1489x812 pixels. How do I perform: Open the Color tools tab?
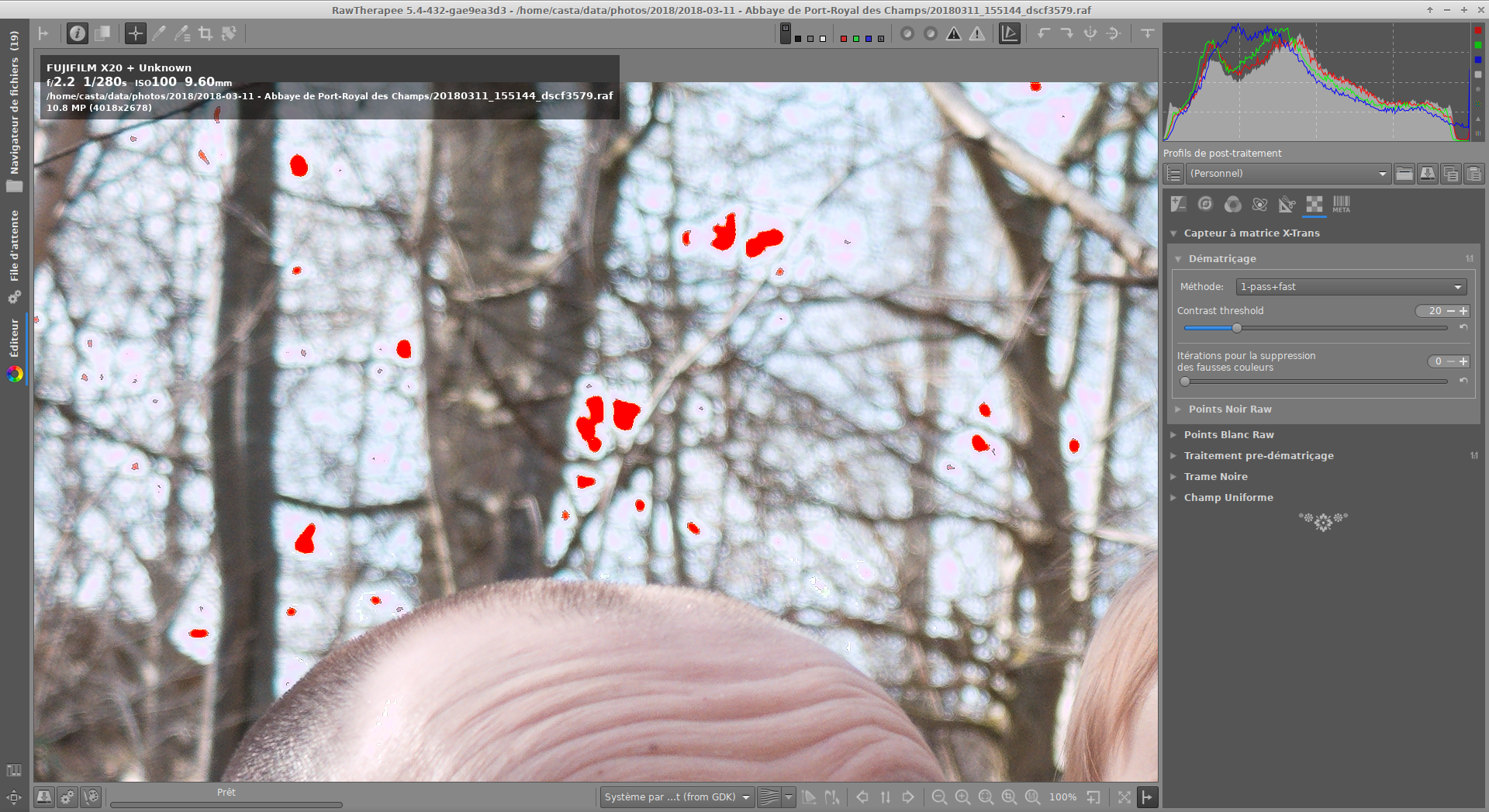(x=1232, y=204)
